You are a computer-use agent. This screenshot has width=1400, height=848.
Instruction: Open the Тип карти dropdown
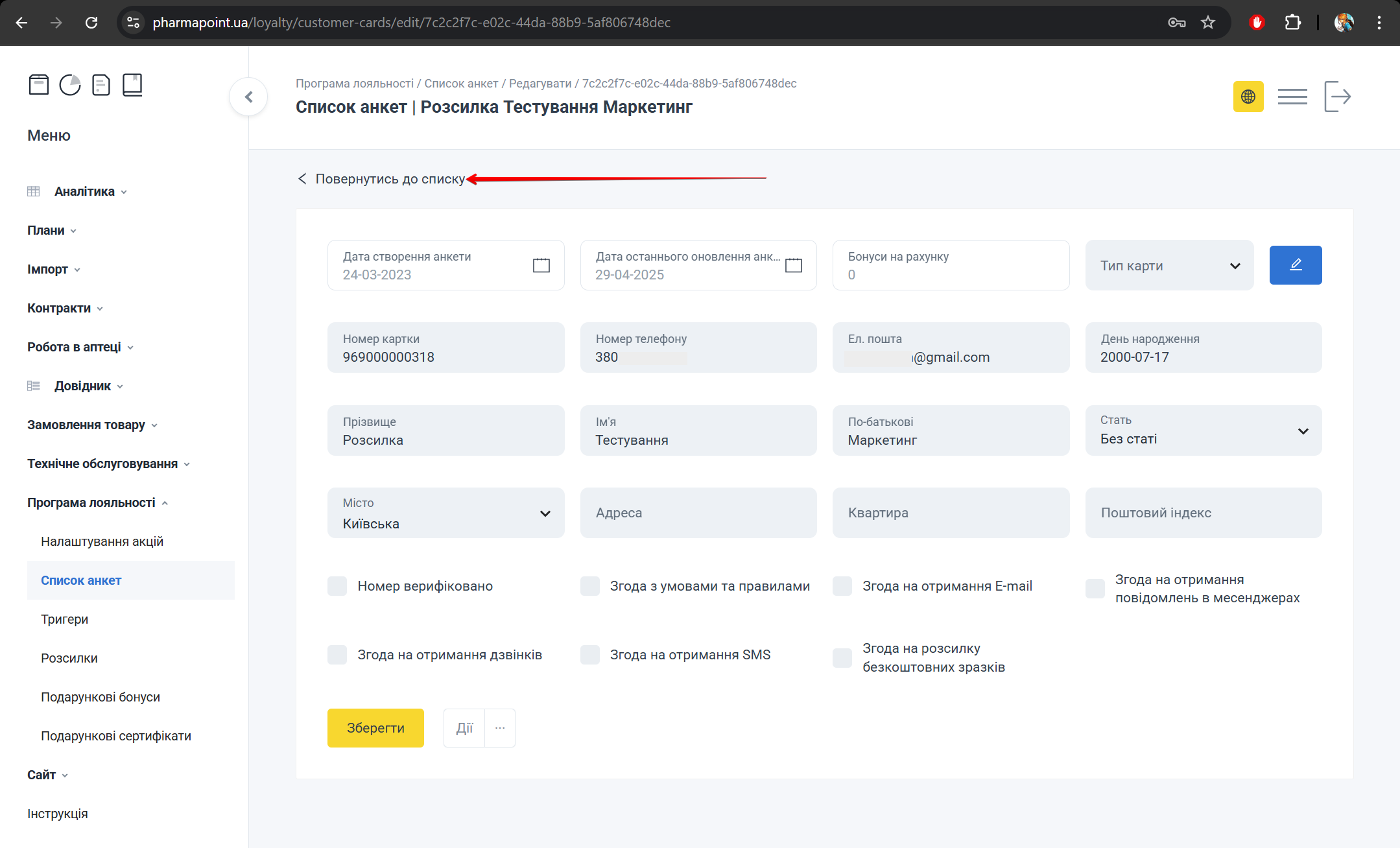tap(1169, 266)
